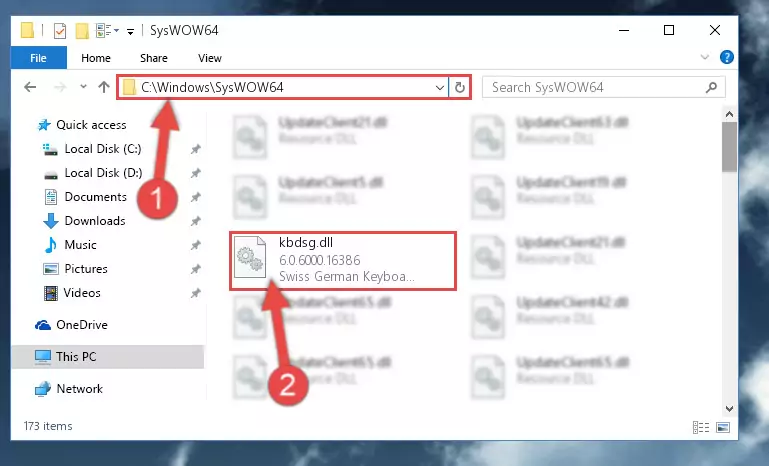The height and width of the screenshot is (466, 769).
Task: Open the File menu
Action: 38,58
